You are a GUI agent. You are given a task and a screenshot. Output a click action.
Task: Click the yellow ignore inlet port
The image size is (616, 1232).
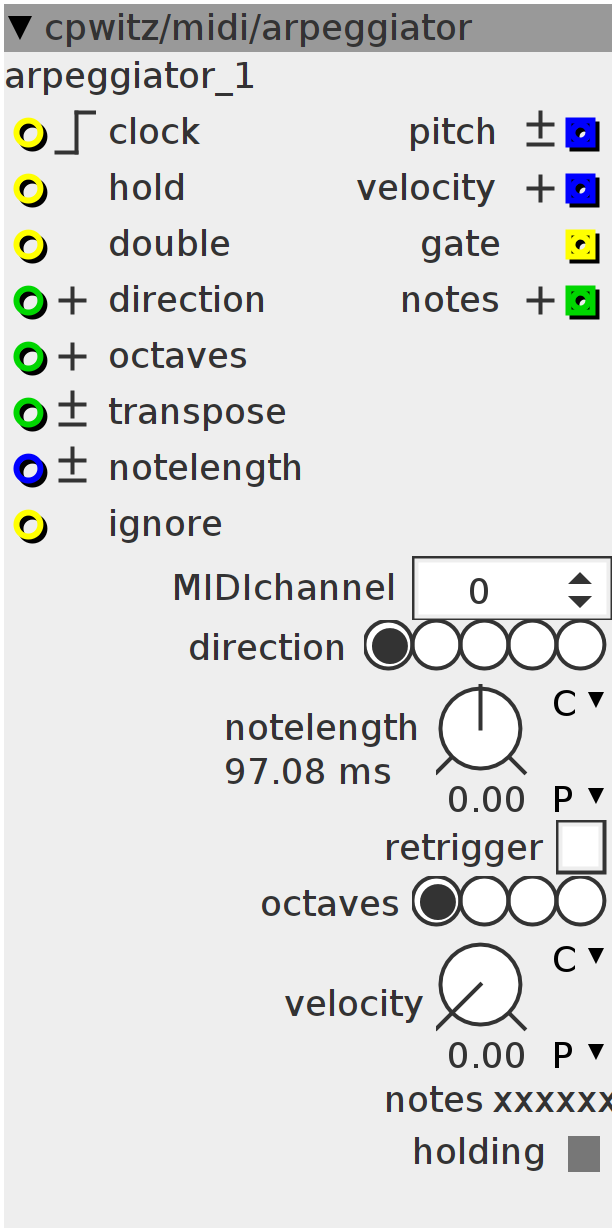pyautogui.click(x=31, y=526)
